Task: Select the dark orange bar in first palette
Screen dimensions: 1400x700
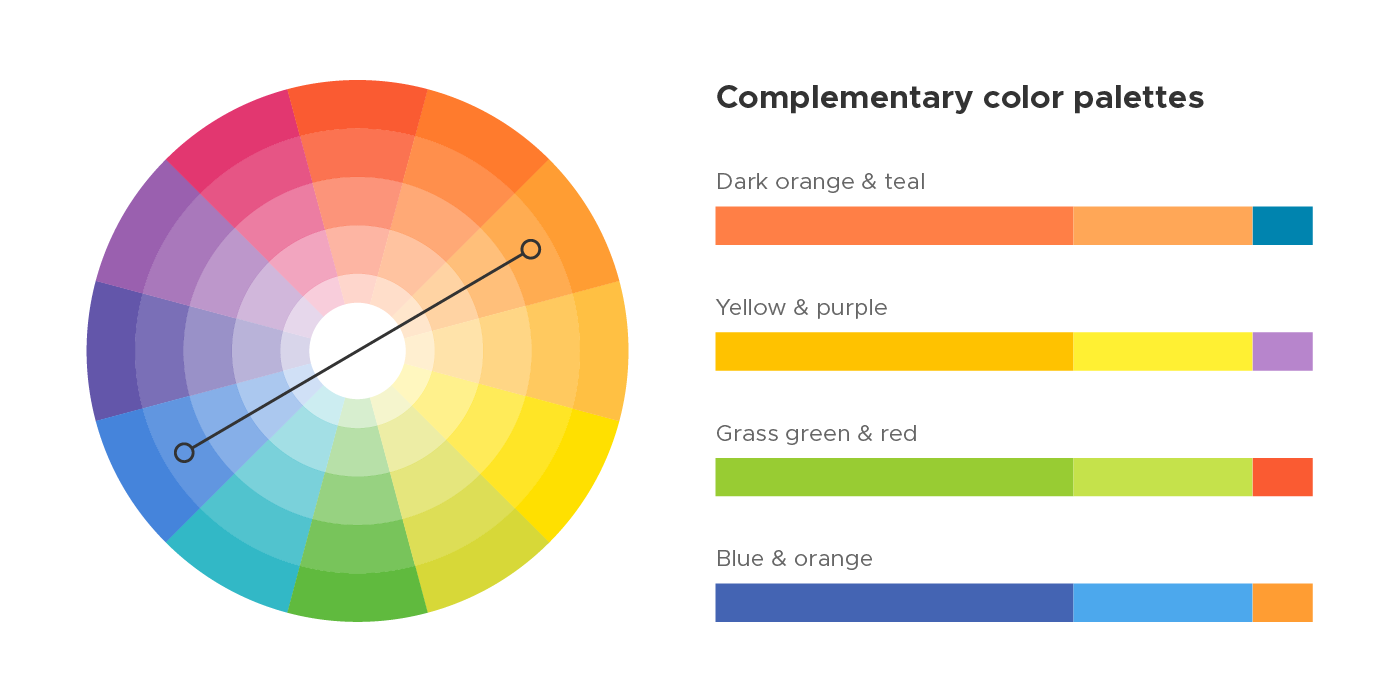Action: (x=894, y=226)
